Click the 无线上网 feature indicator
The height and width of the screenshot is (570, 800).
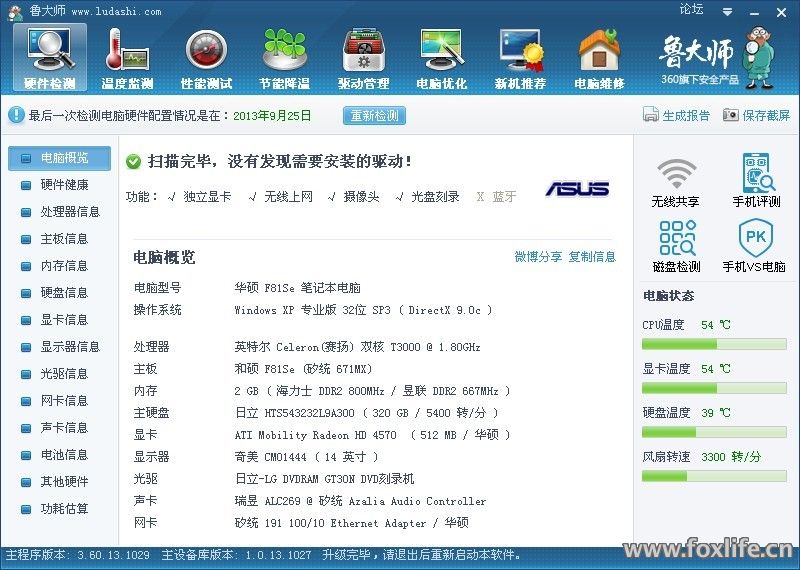click(281, 196)
